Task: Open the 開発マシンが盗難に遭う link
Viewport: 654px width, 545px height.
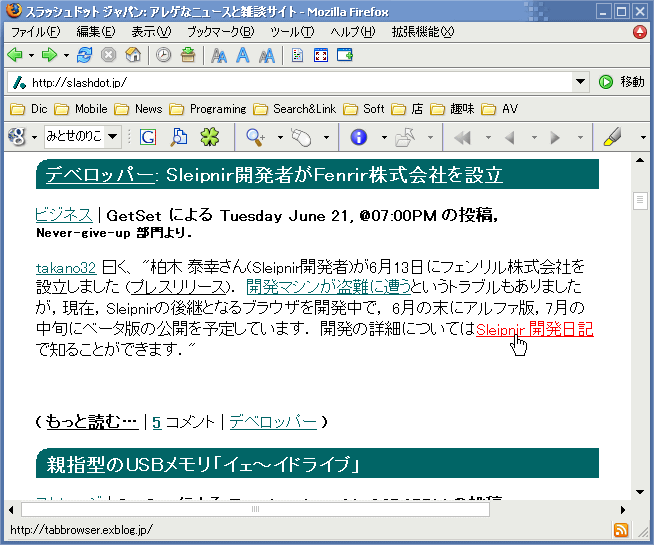Action: [x=328, y=287]
